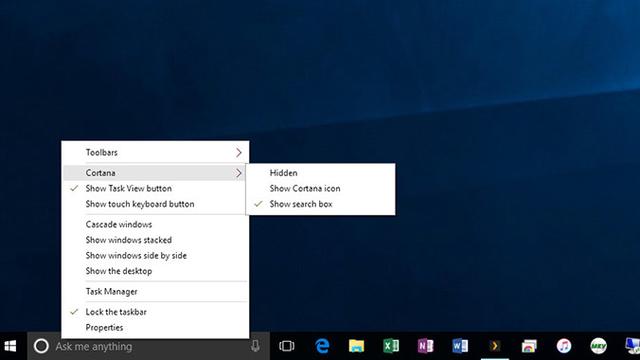This screenshot has width=640, height=360.
Task: Open the stacked photos icon on the taskbar
Action: [x=529, y=346]
